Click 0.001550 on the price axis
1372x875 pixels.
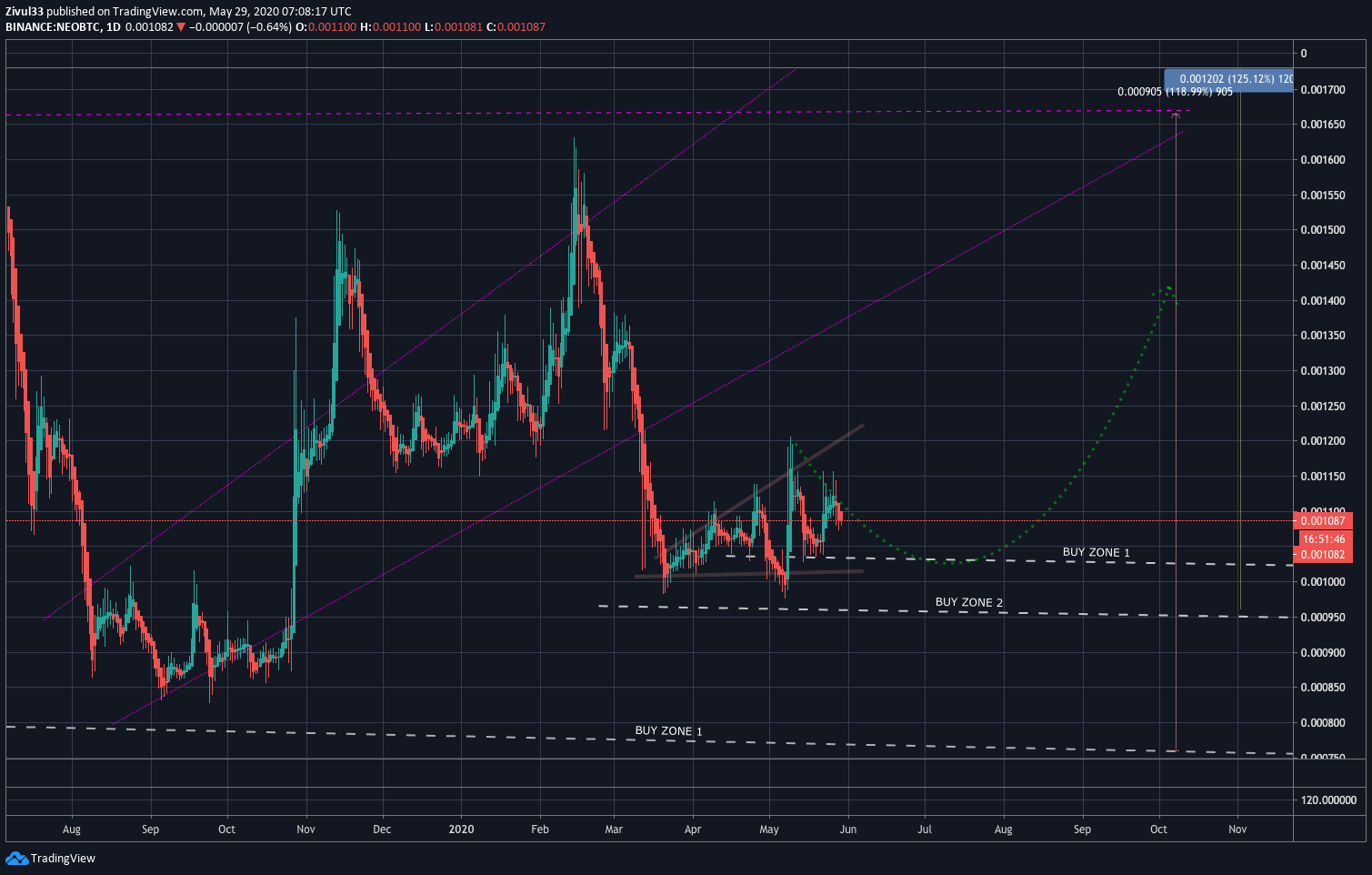(1323, 196)
